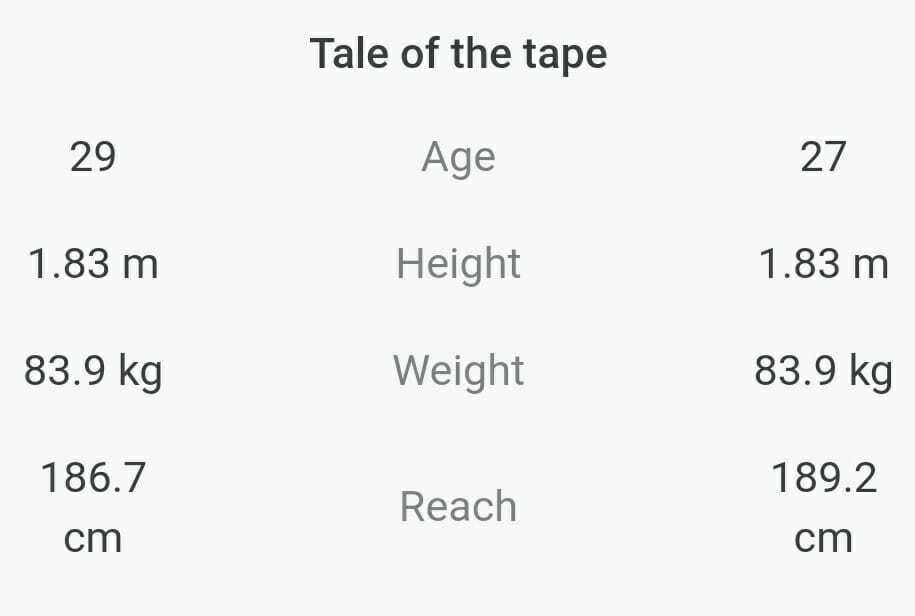Screen dimensions: 915x616
Task: Click the 'Tale of the tape' heading
Action: (x=458, y=54)
